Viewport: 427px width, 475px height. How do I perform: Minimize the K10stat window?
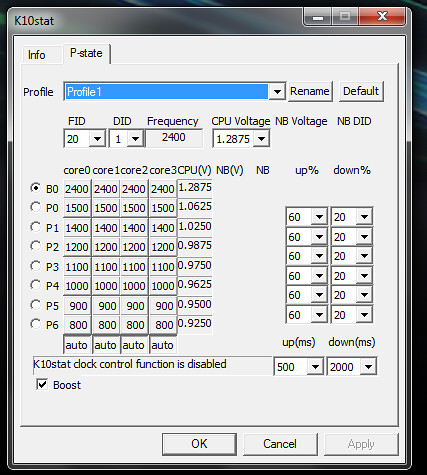click(318, 16)
